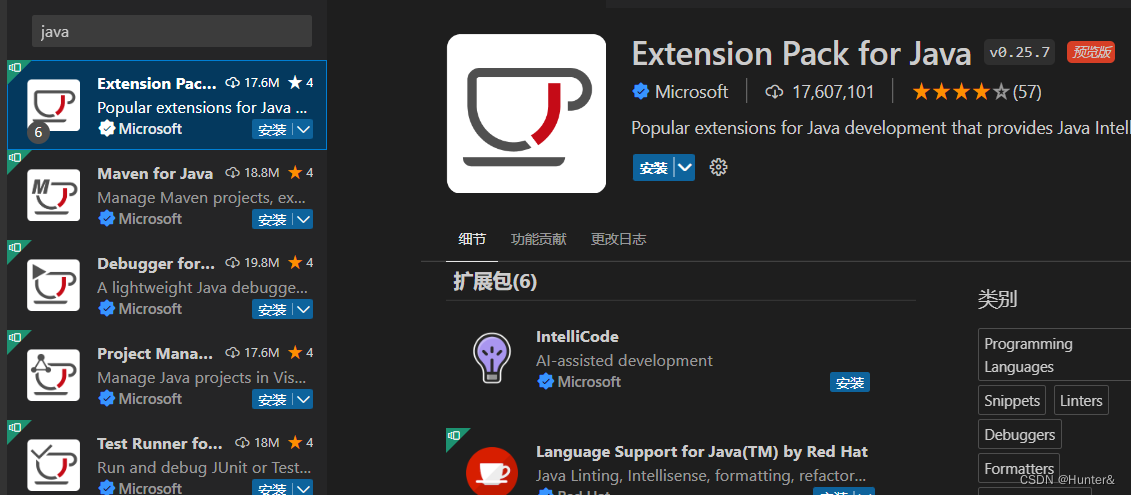The image size is (1131, 495).
Task: Click the main blue install button in detail page
Action: tap(653, 167)
